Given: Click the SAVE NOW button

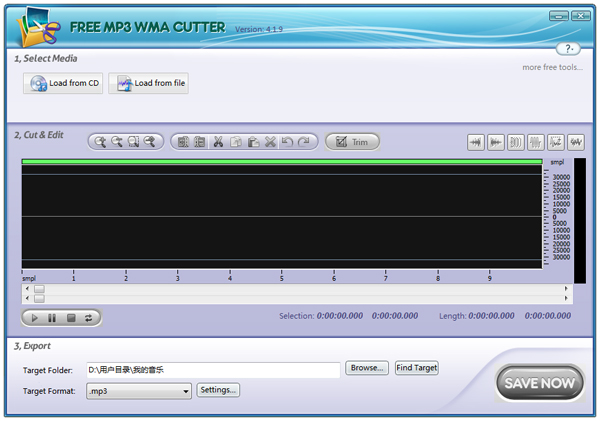Looking at the screenshot, I should (539, 383).
